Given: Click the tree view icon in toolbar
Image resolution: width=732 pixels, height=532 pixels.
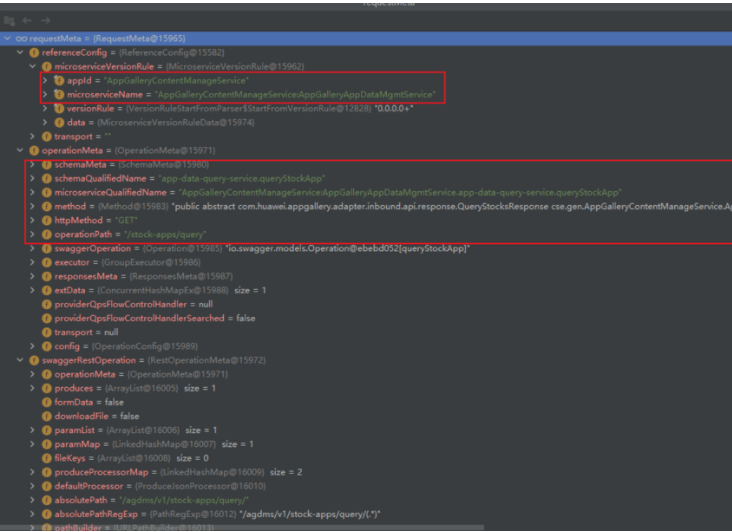Looking at the screenshot, I should click(x=9, y=21).
